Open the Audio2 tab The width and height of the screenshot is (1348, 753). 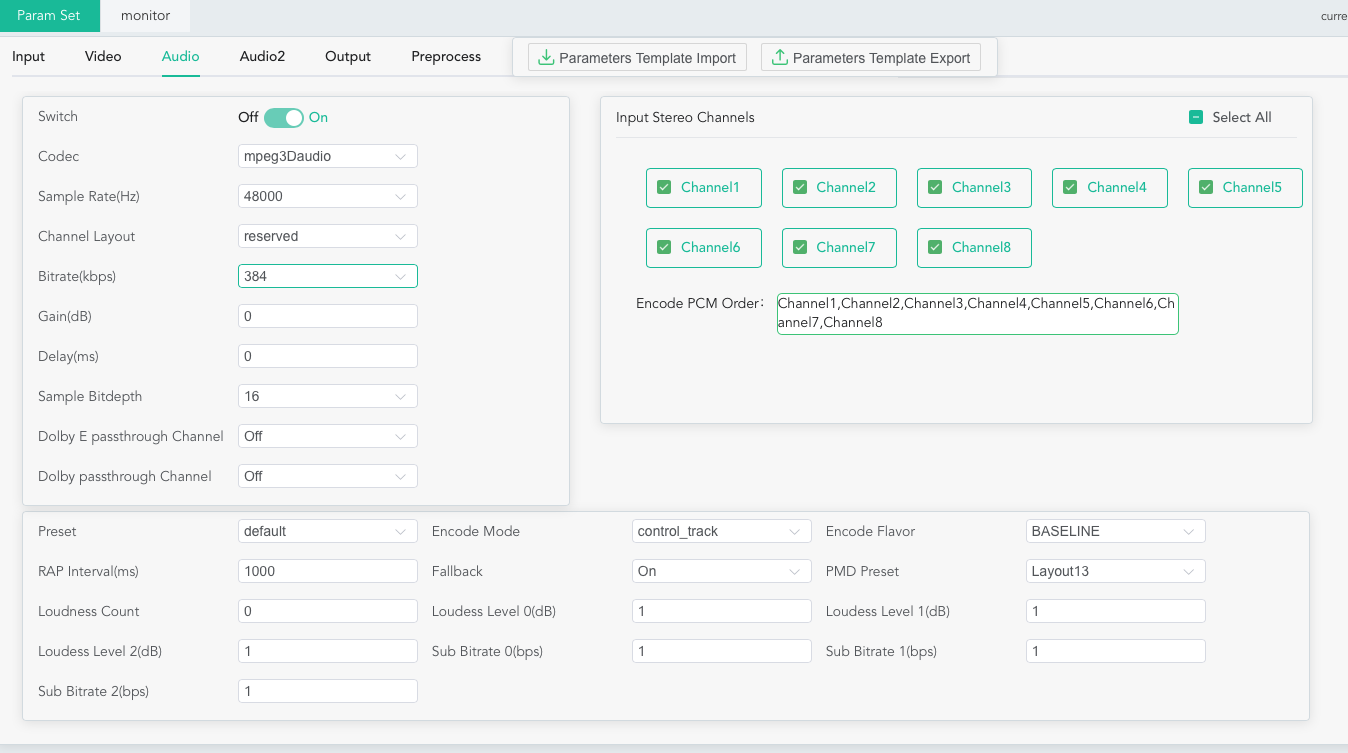[262, 56]
